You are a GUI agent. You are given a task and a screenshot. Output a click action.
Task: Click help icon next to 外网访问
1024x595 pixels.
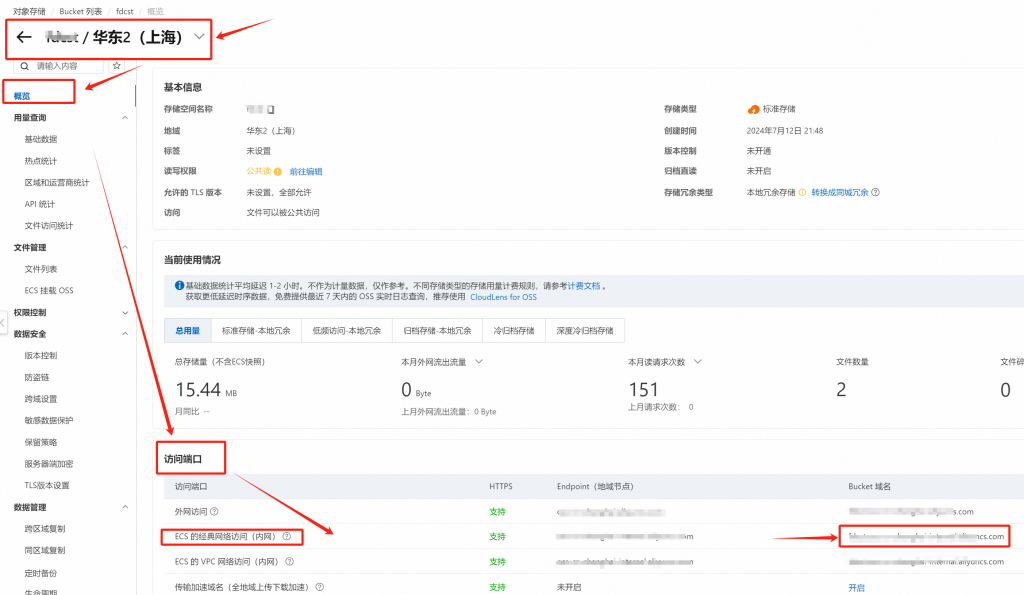pos(214,512)
